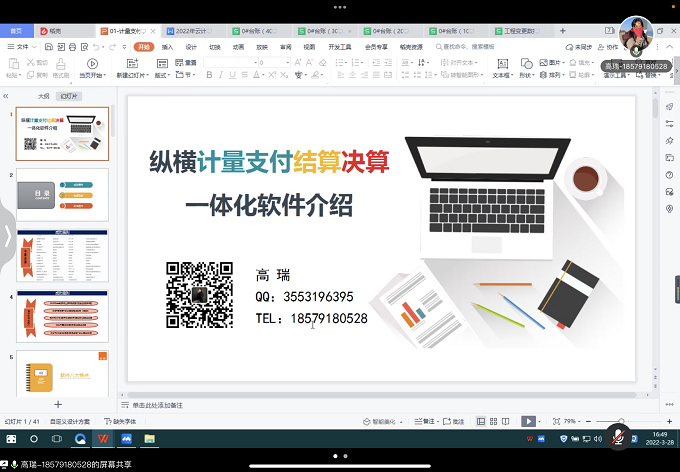This screenshot has height=472, width=680.
Task: Click the New Slide icon
Action: [x=132, y=64]
